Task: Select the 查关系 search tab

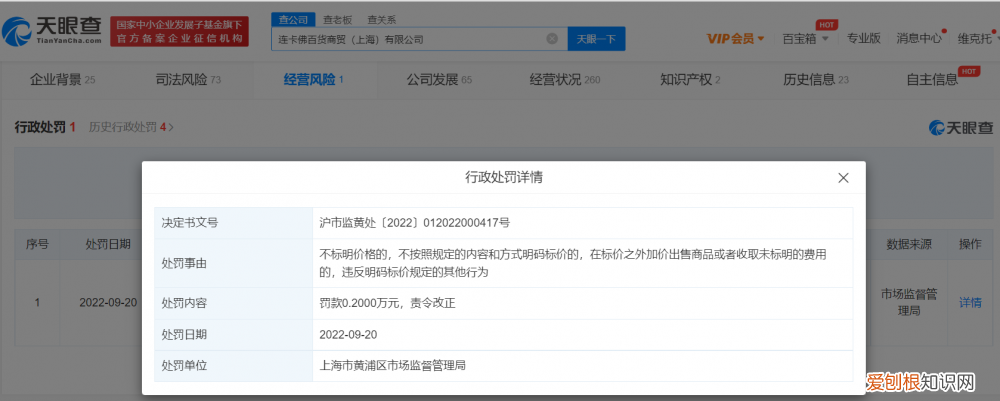Action: 383,19
